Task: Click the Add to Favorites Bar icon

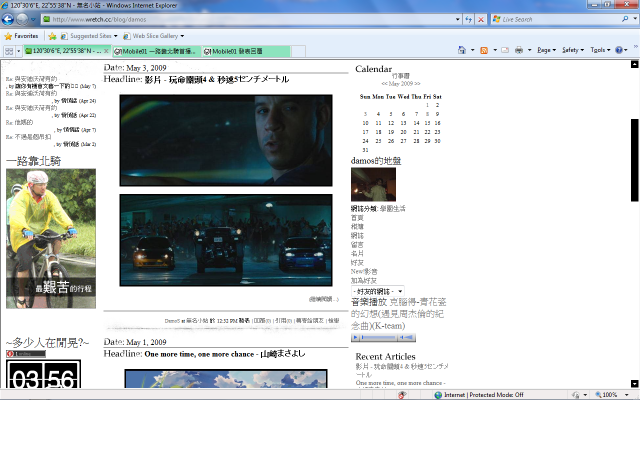Action: 52,36
